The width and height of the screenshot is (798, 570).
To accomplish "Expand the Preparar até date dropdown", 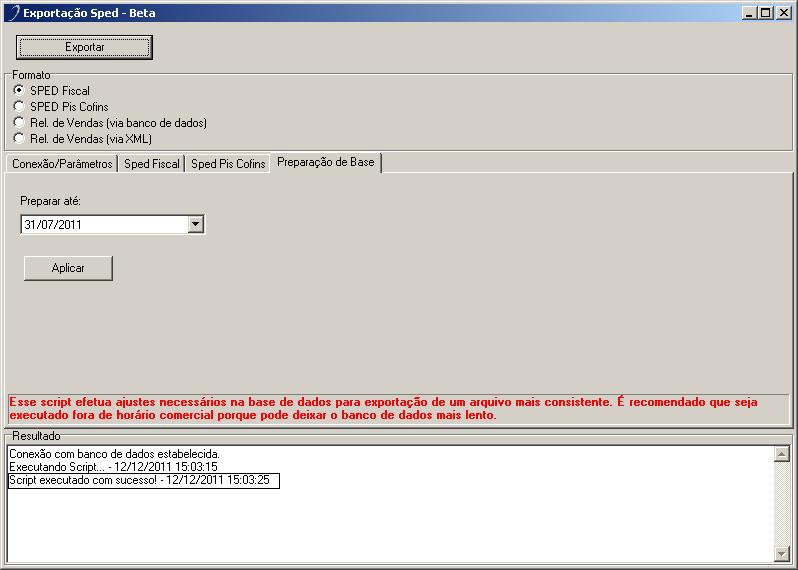I will point(196,225).
